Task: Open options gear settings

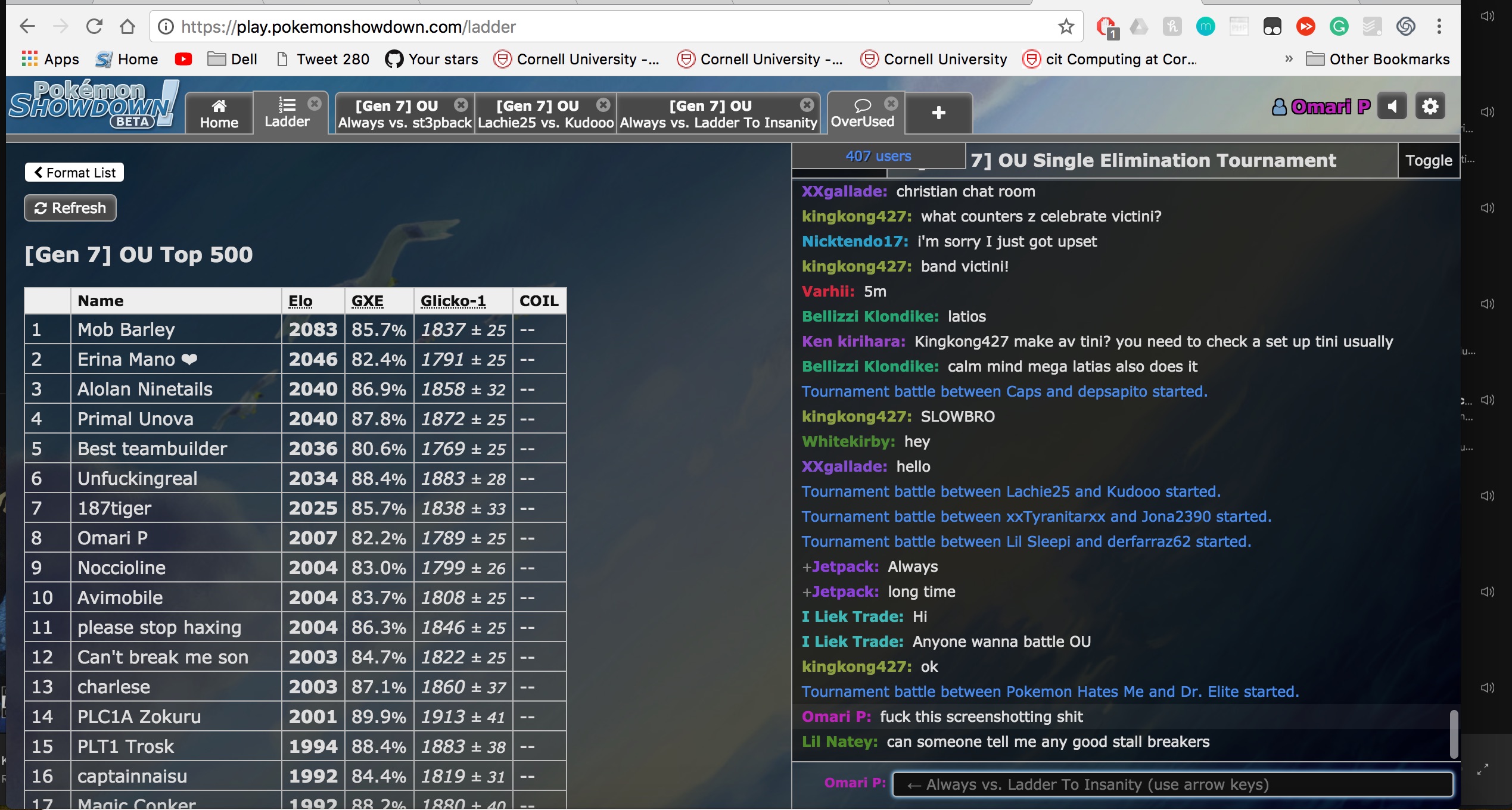Action: point(1430,107)
